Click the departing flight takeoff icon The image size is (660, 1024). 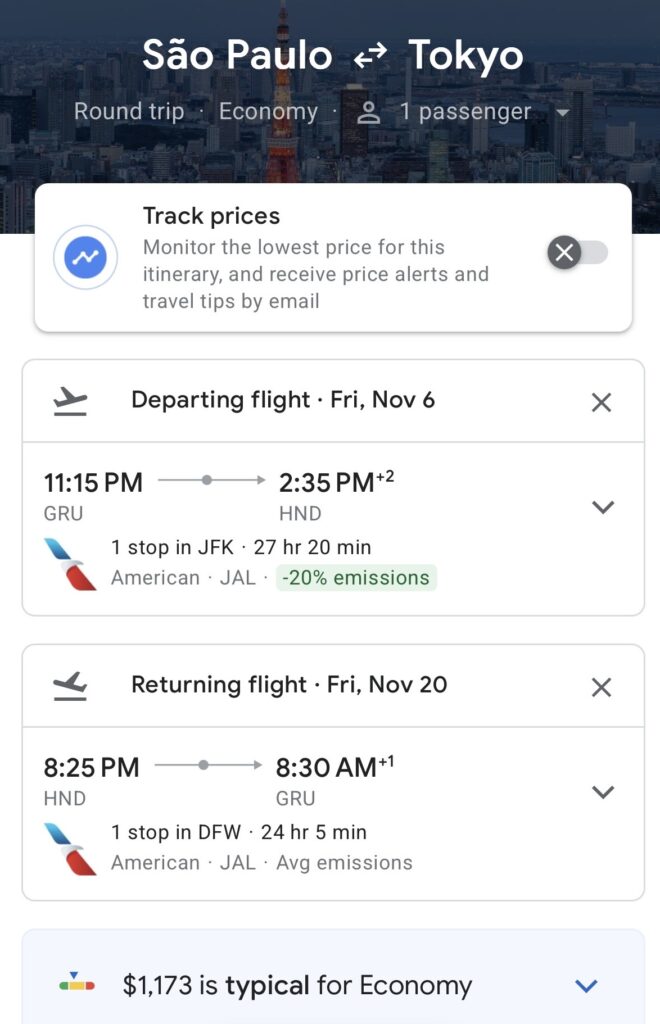click(70, 401)
